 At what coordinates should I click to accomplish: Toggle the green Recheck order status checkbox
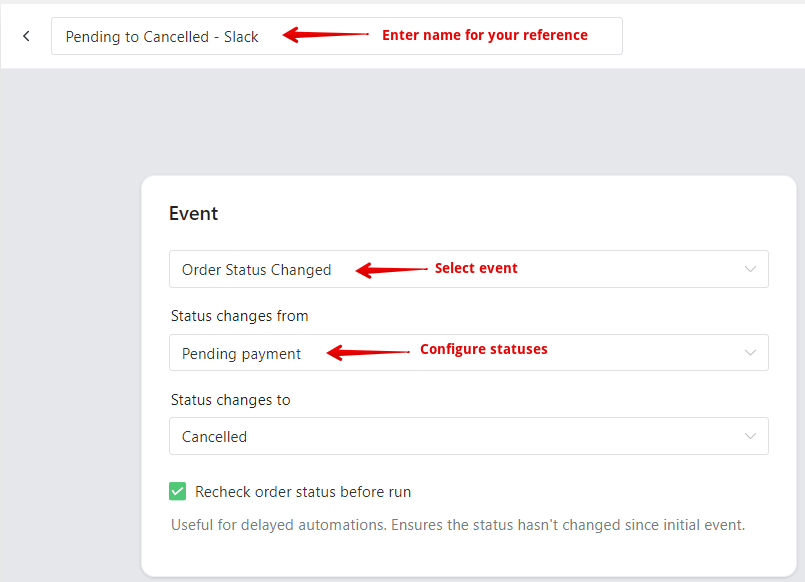point(178,491)
